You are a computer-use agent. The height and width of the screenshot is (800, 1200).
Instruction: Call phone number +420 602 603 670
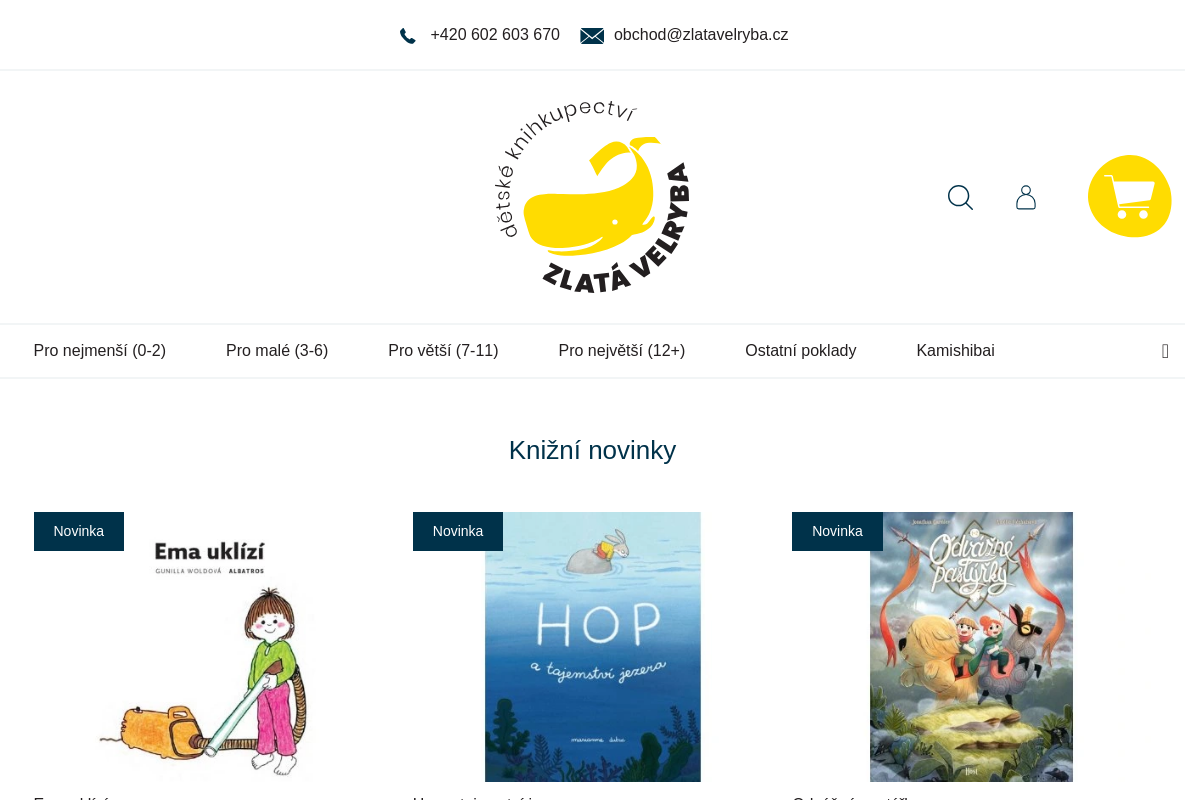(495, 35)
